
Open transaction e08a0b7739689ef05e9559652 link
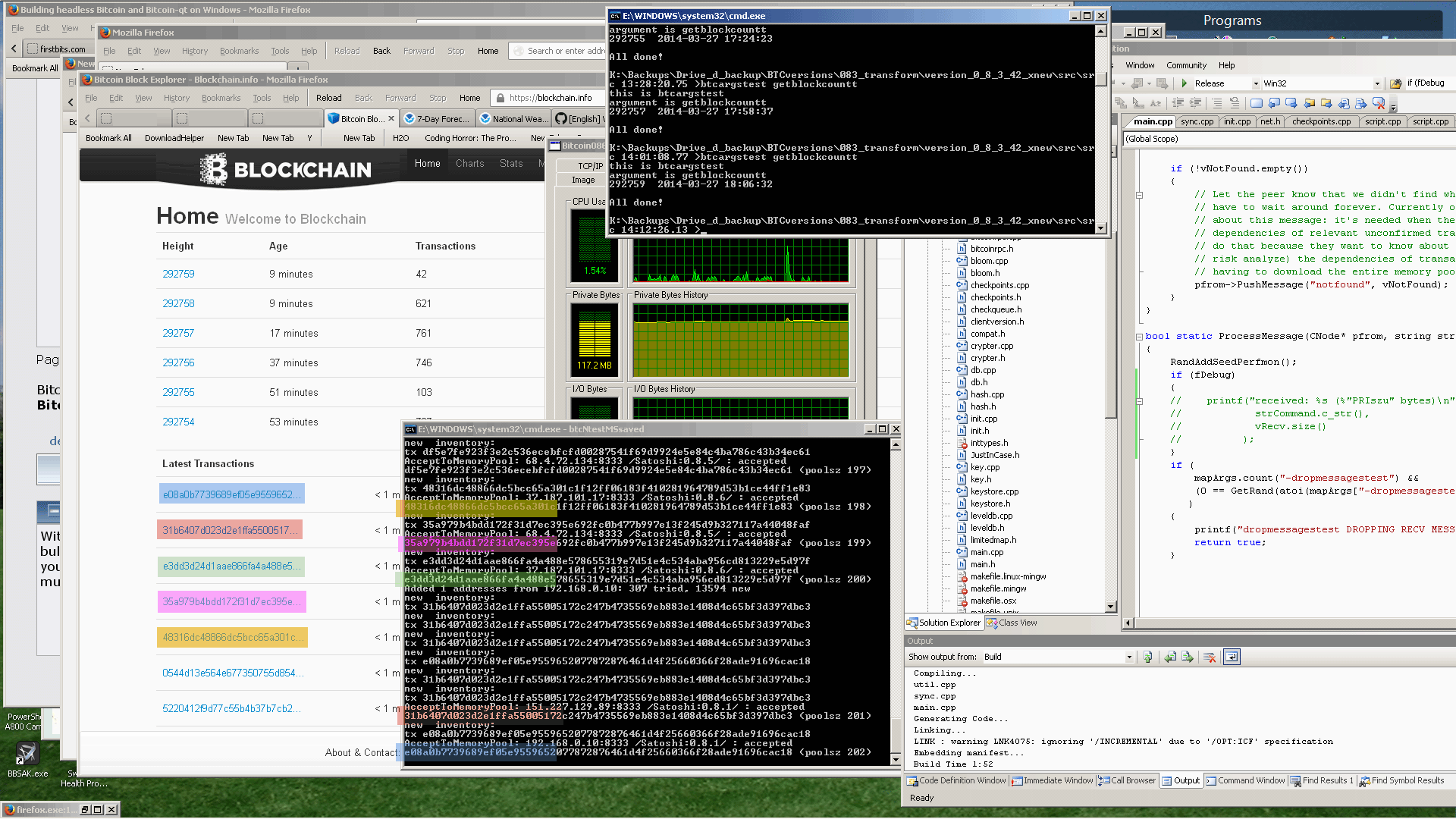231,494
